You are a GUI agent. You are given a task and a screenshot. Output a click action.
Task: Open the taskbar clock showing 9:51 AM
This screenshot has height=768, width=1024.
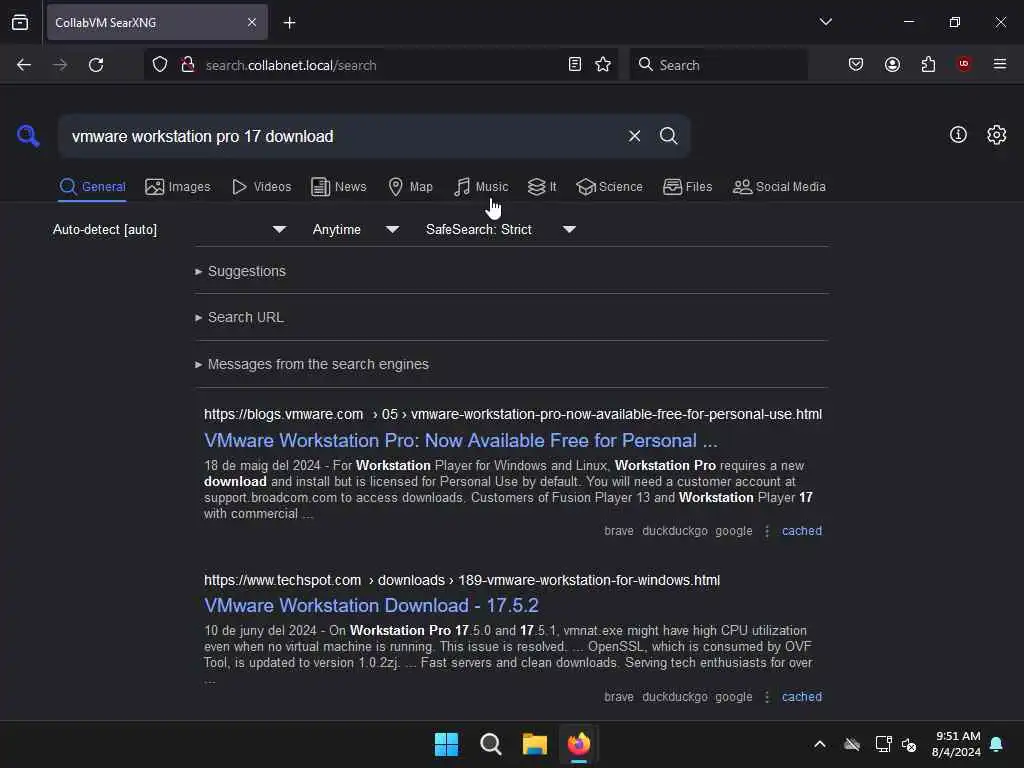[956, 744]
